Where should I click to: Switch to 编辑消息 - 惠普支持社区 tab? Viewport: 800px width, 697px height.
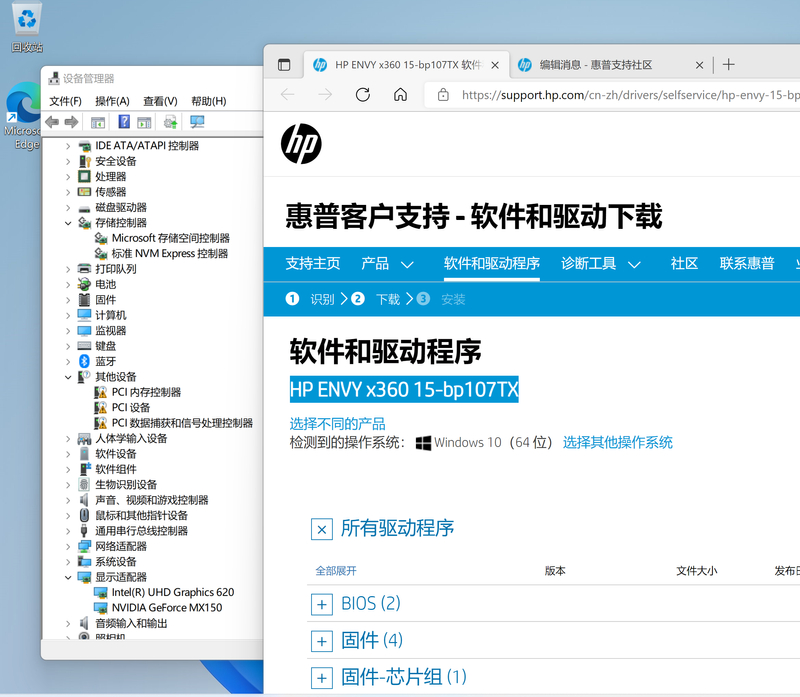(595, 64)
